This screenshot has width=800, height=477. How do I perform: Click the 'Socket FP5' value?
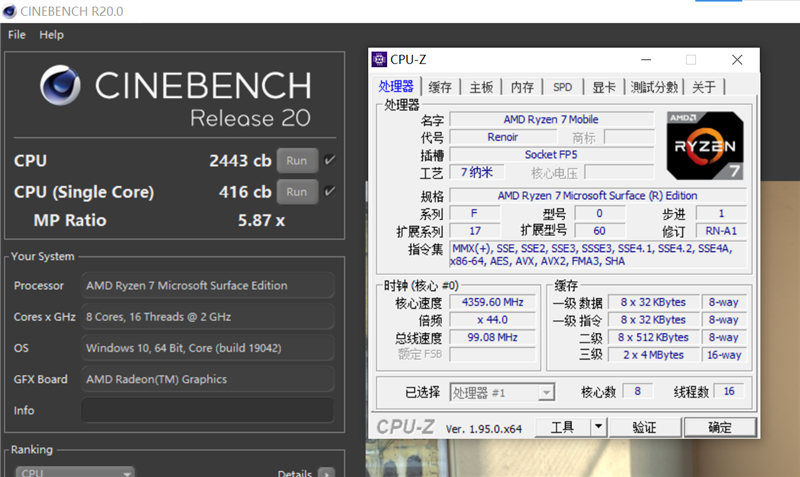[551, 155]
